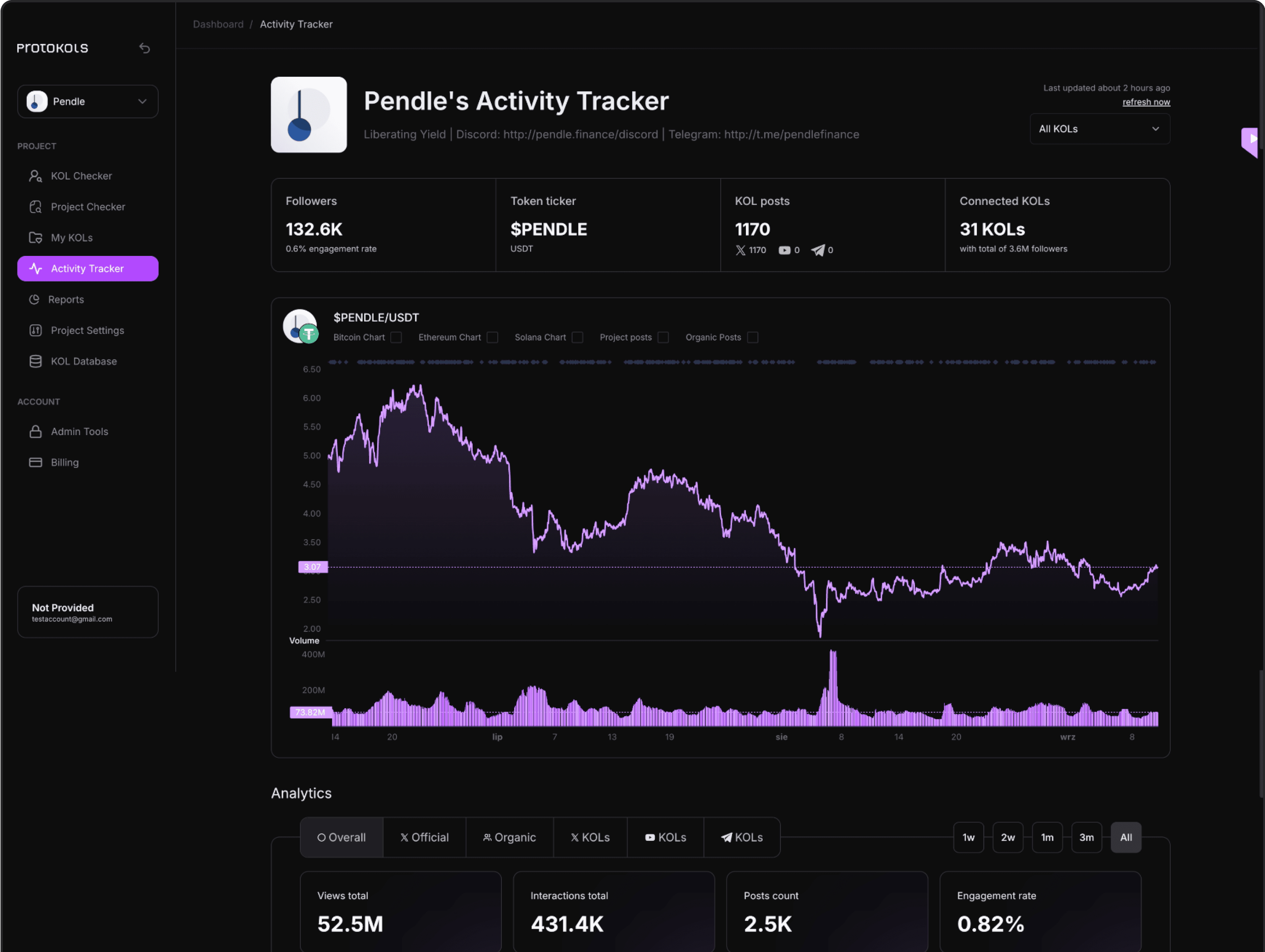Image resolution: width=1265 pixels, height=952 pixels.
Task: Open Project Checker from sidebar
Action: coord(88,207)
